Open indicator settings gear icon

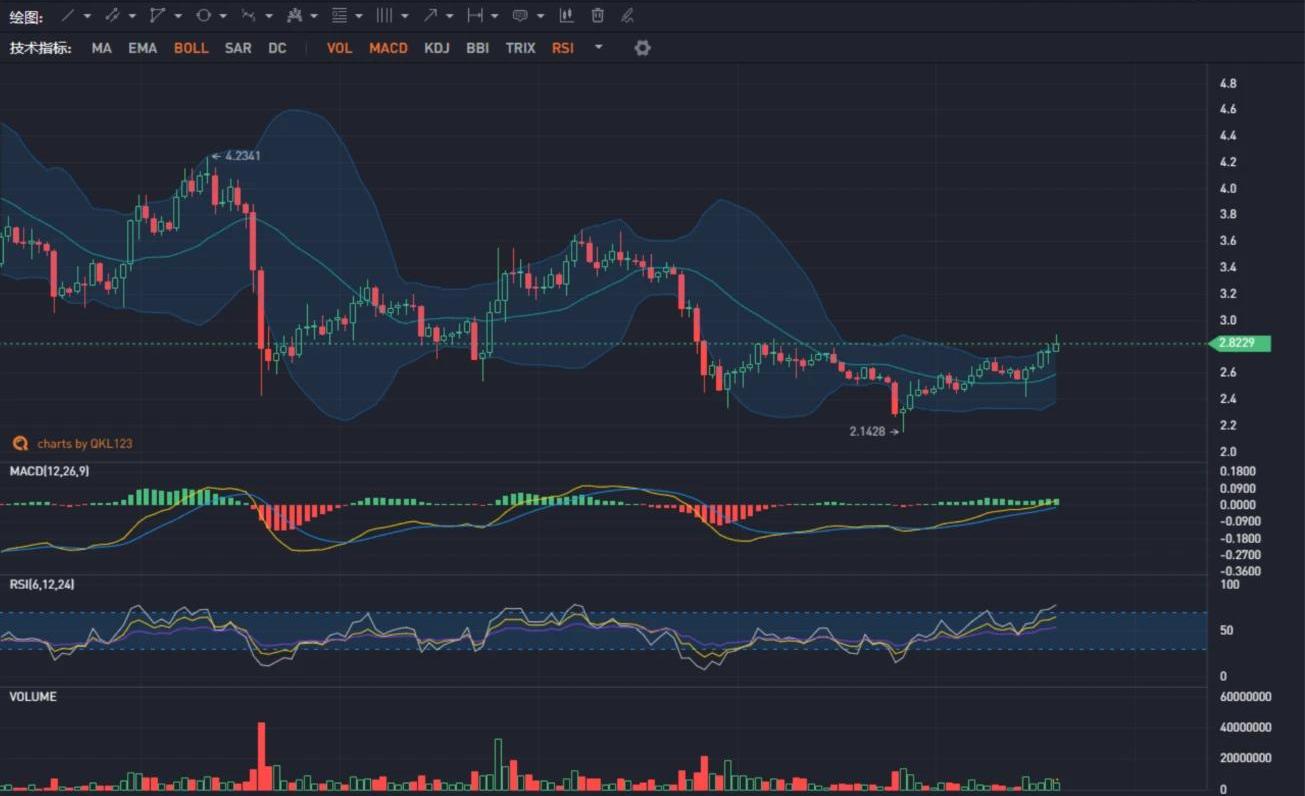(642, 48)
